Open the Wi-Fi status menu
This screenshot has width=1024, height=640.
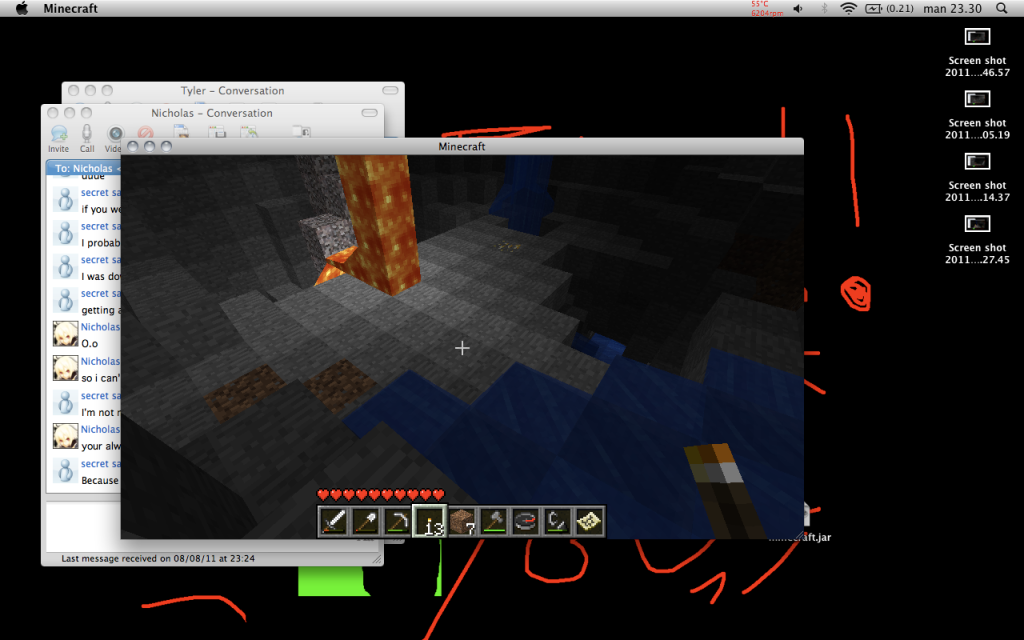(849, 8)
